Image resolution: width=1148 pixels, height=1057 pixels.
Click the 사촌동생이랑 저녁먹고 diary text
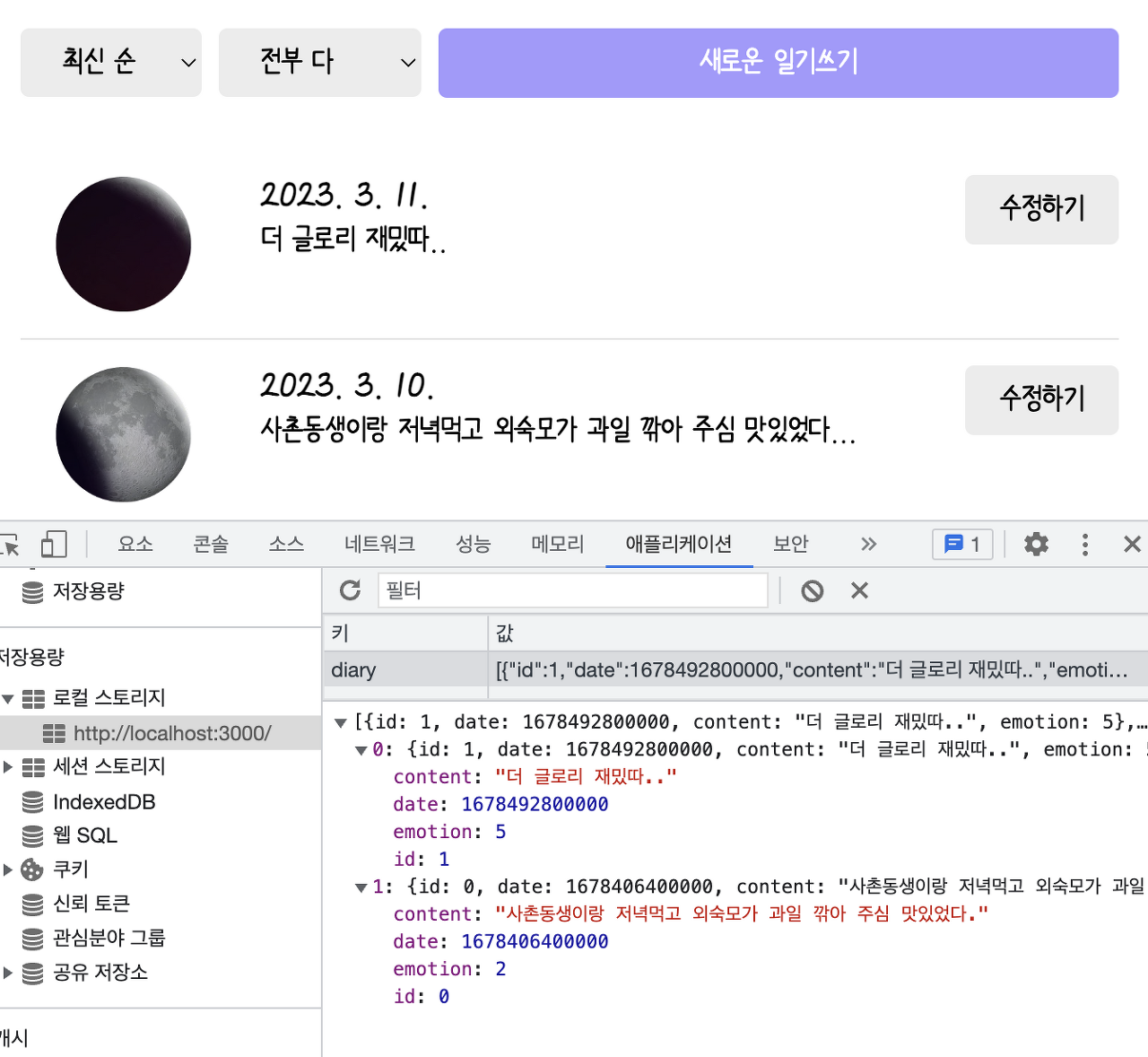coord(558,429)
